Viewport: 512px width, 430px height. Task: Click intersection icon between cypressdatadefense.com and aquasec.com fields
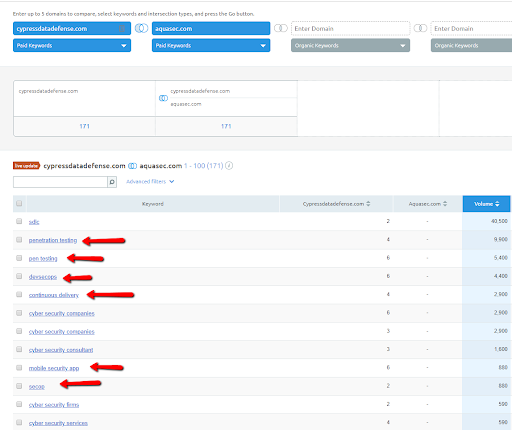pos(141,28)
